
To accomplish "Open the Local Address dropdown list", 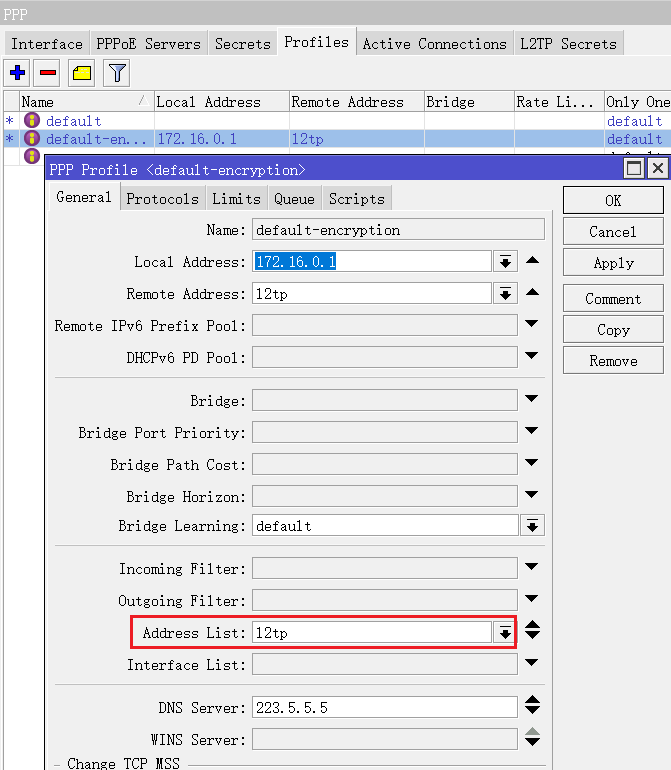I will [506, 262].
